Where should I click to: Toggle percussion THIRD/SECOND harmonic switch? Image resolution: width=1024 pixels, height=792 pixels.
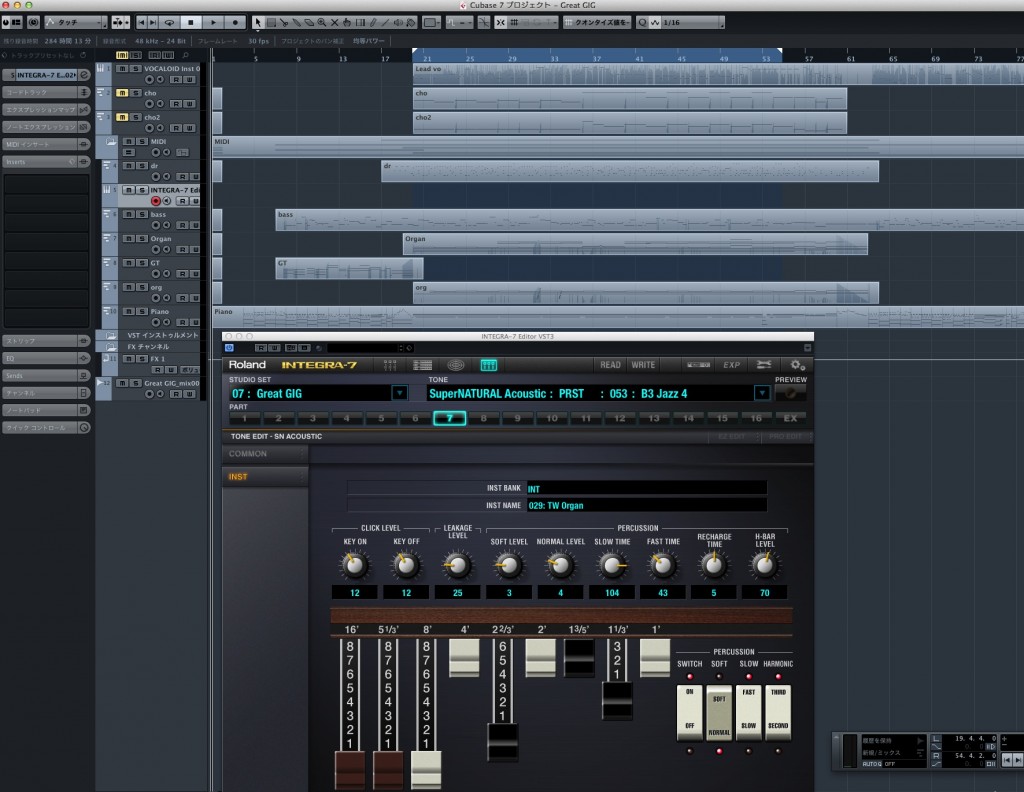(x=778, y=712)
